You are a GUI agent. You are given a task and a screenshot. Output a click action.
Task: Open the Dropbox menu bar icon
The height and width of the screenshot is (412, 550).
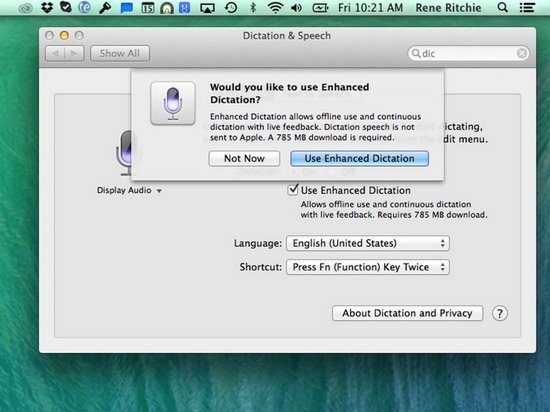pyautogui.click(x=47, y=7)
